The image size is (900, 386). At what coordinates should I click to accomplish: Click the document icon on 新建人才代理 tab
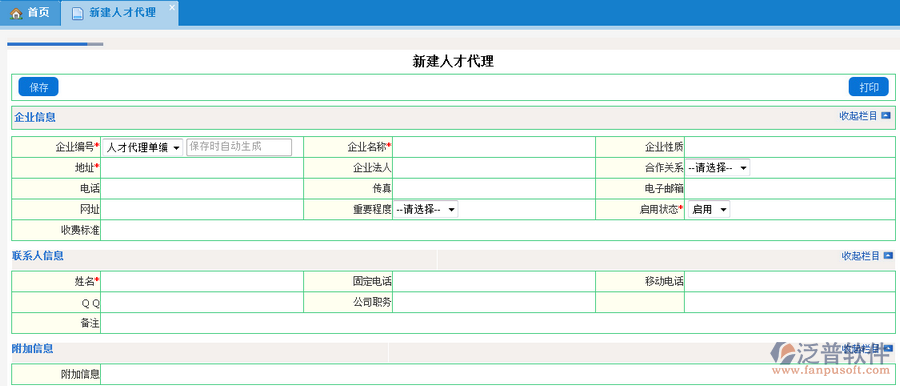click(77, 13)
